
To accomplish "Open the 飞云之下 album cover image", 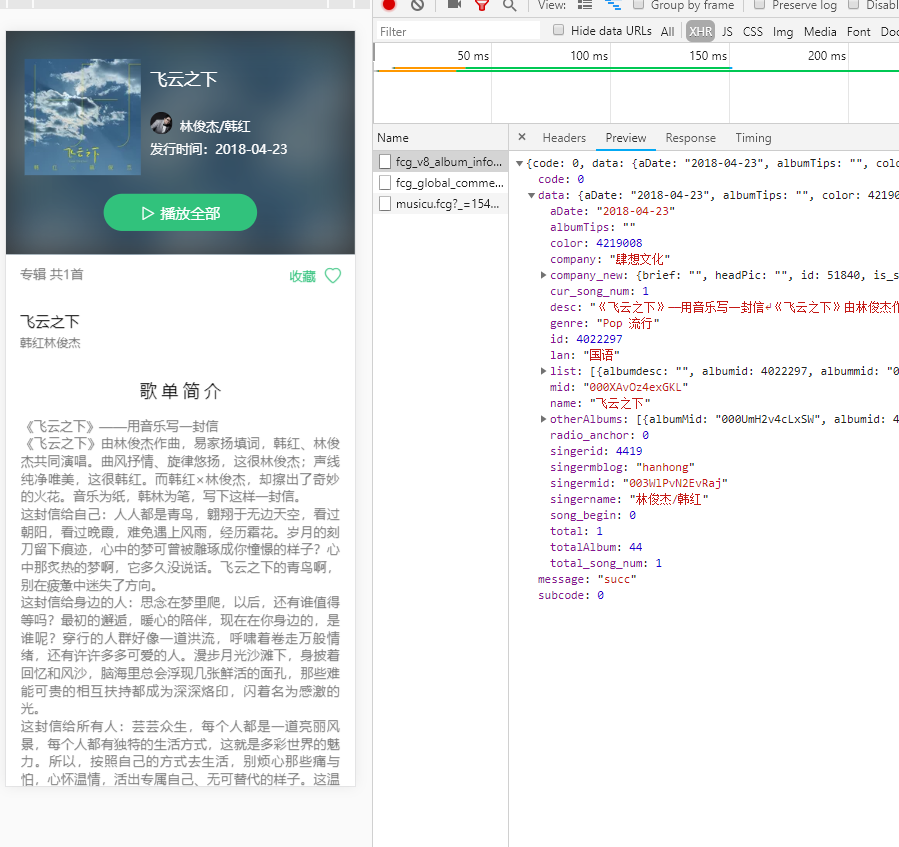I will pyautogui.click(x=83, y=117).
